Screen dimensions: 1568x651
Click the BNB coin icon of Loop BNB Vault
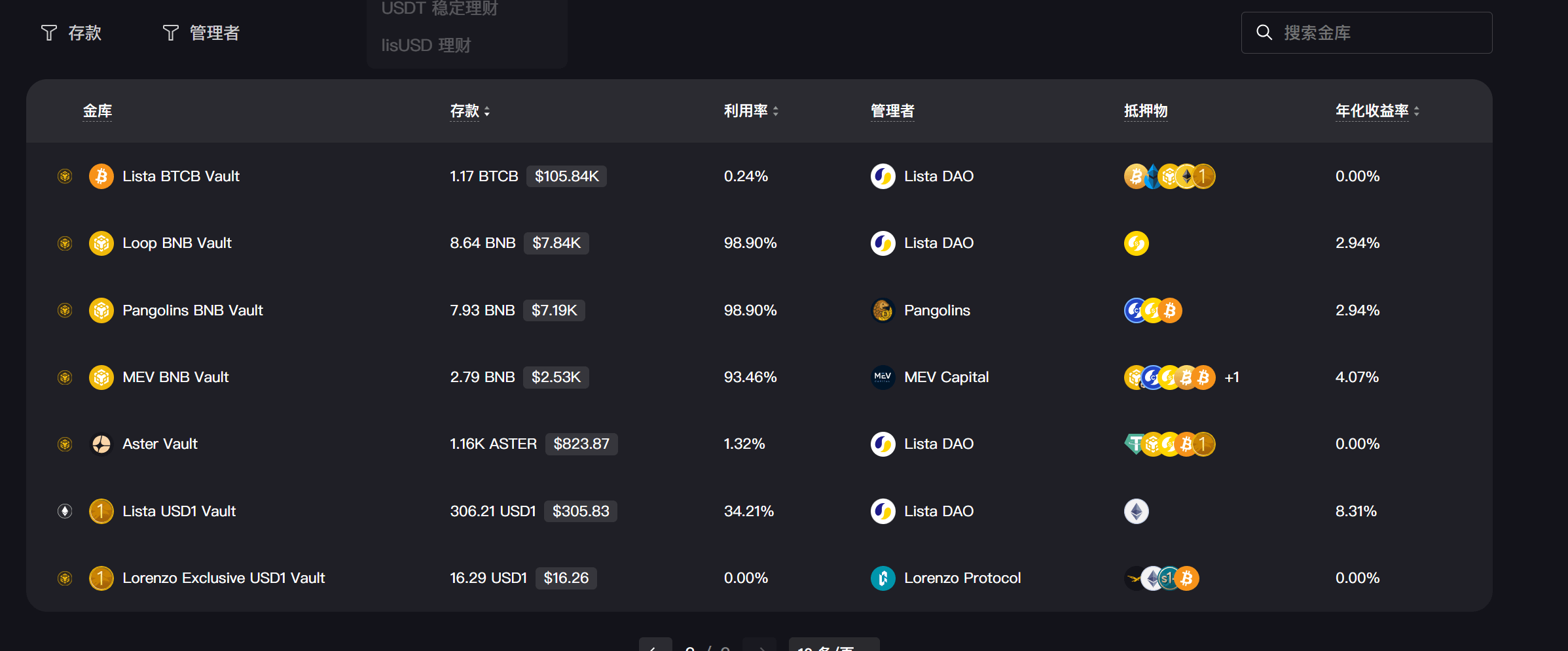[x=101, y=243]
